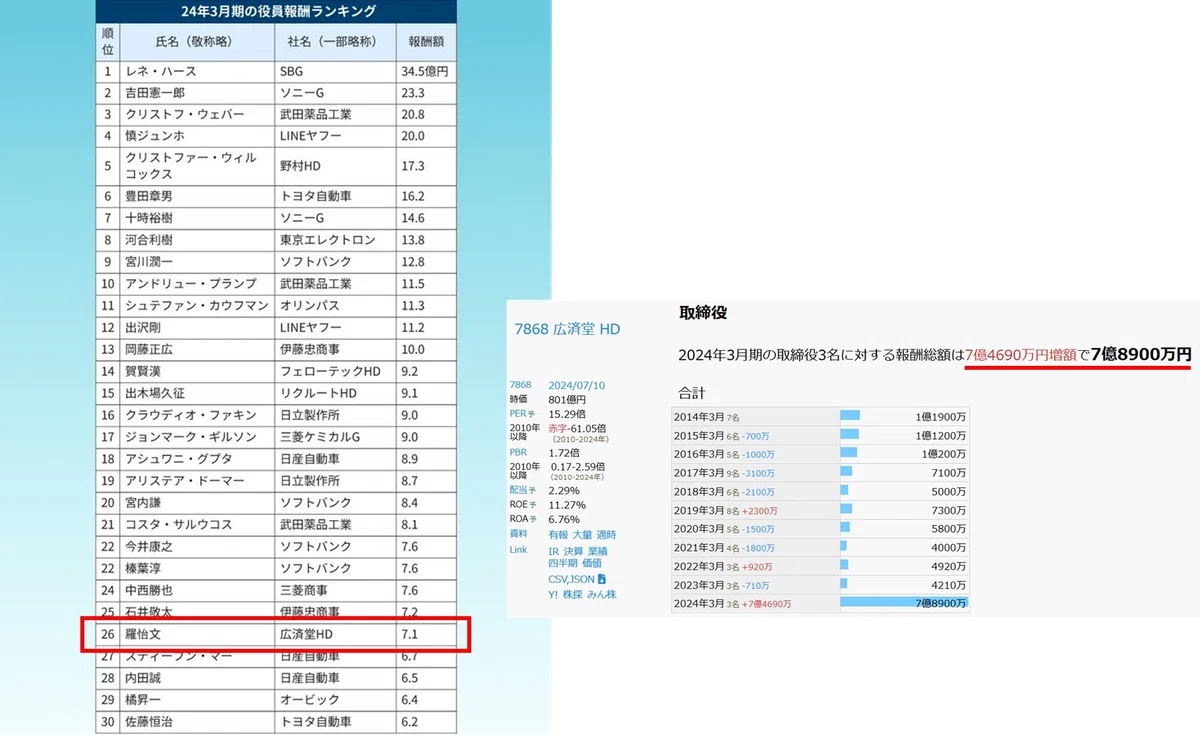Screen dimensions: 1200x735
Task: Click the 2017年3月 row showing 7100万
Action: tap(820, 471)
